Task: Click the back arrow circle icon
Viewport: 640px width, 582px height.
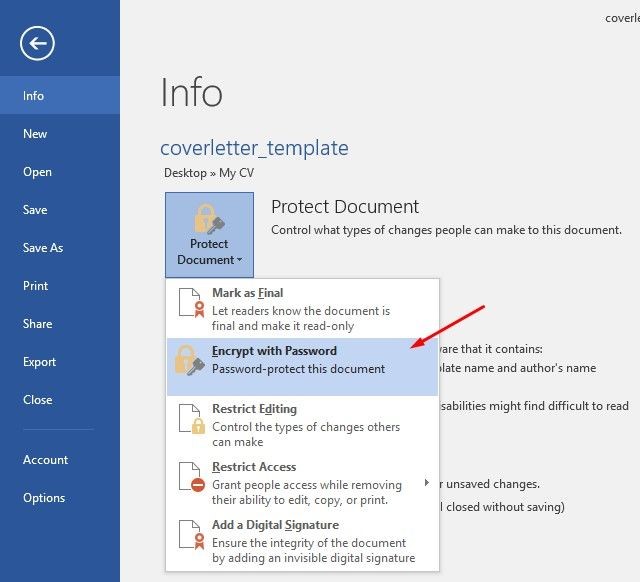Action: pyautogui.click(x=37, y=42)
